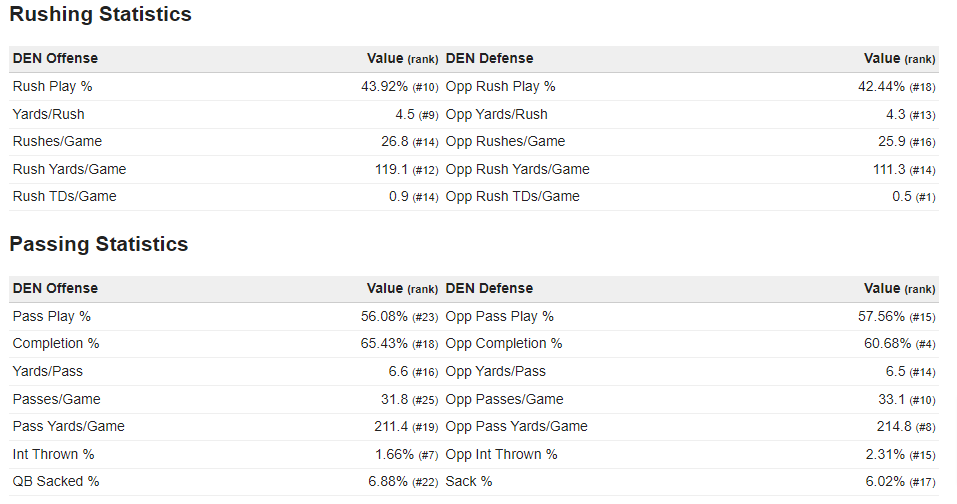957x504 pixels.
Task: Click Pass Play % offense label
Action: 52,317
